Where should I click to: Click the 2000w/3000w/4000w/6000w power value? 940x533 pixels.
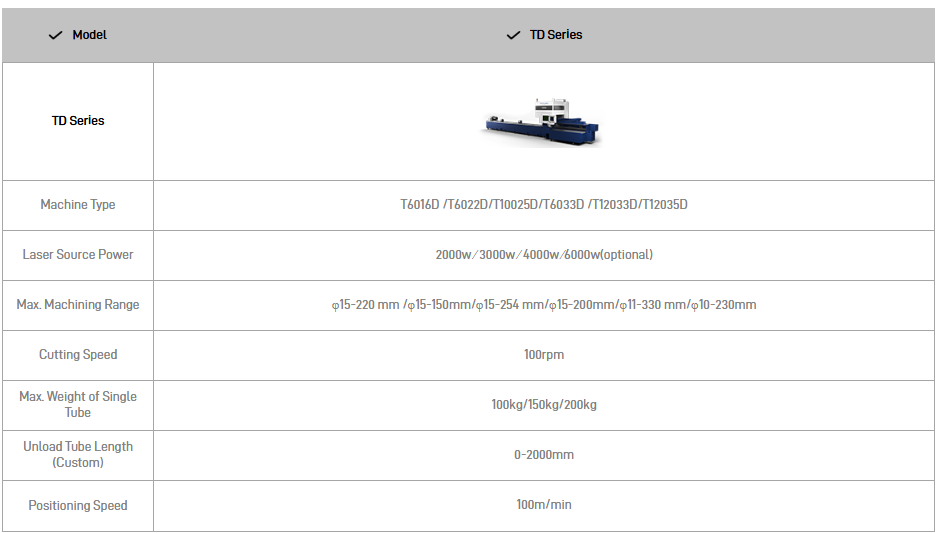tap(544, 255)
